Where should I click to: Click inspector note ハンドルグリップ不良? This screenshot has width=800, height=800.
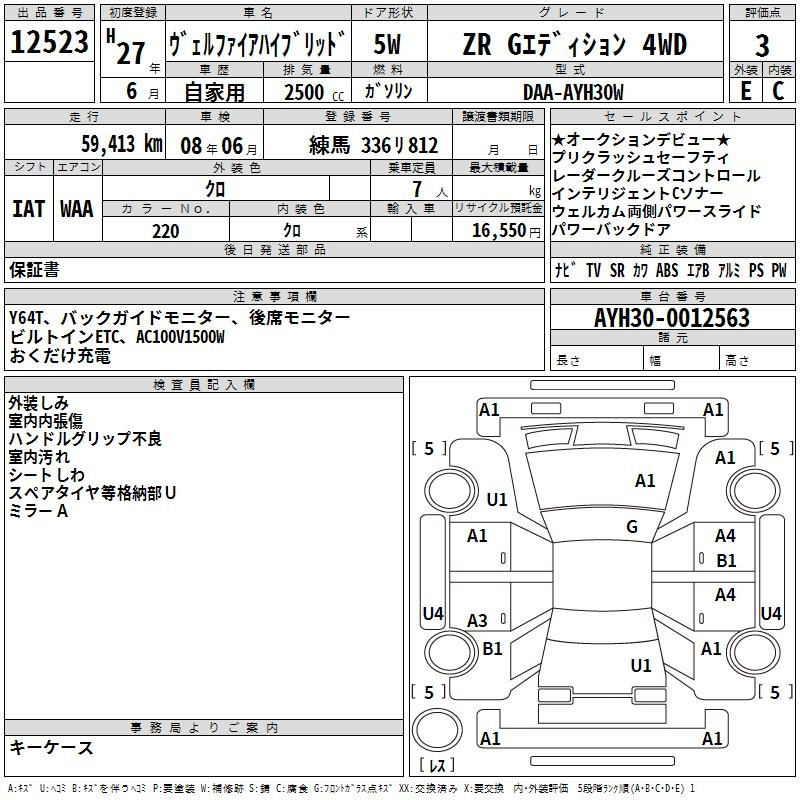[85, 439]
